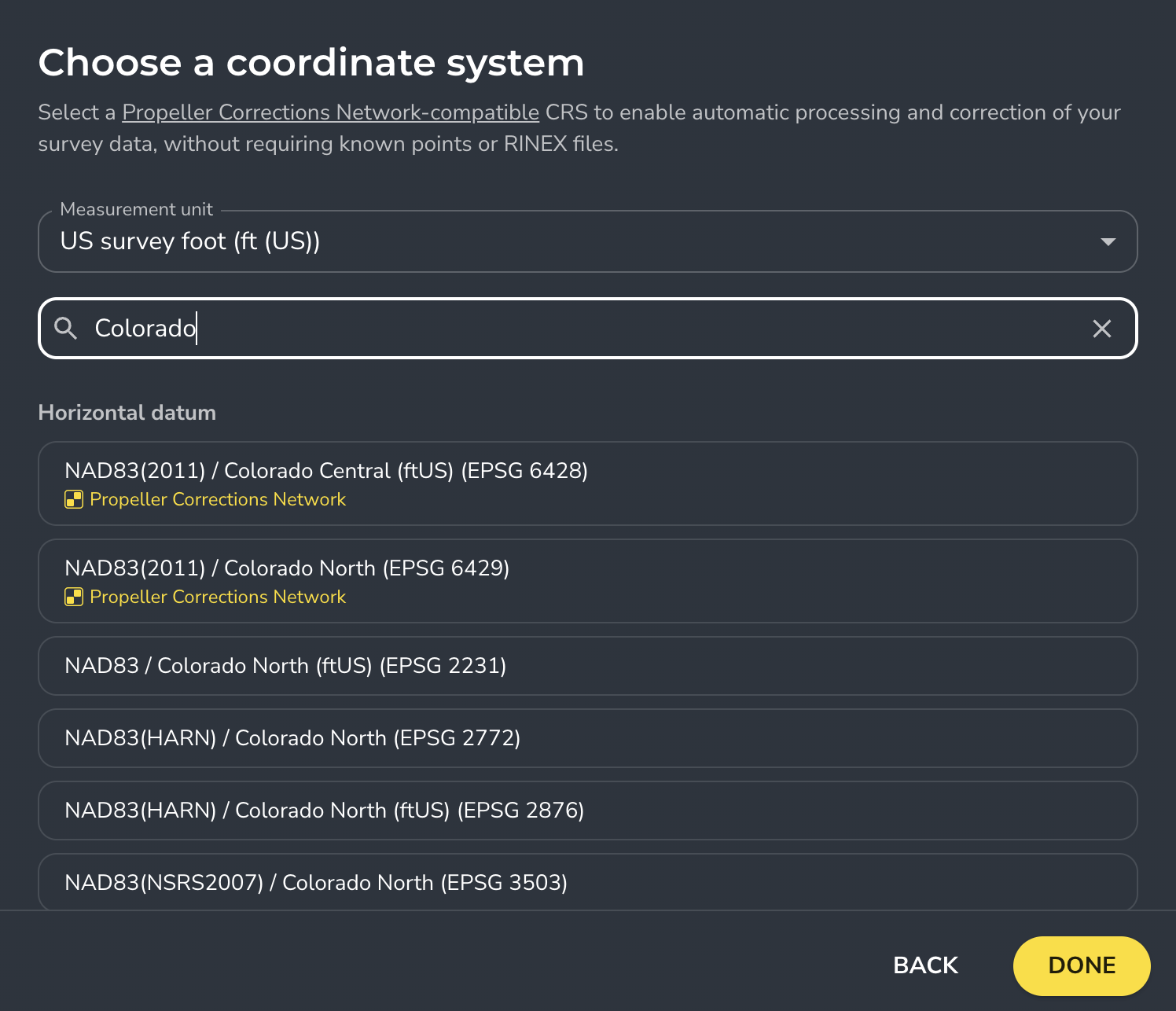The width and height of the screenshot is (1176, 1011).
Task: Click the BACK button
Action: (x=926, y=965)
